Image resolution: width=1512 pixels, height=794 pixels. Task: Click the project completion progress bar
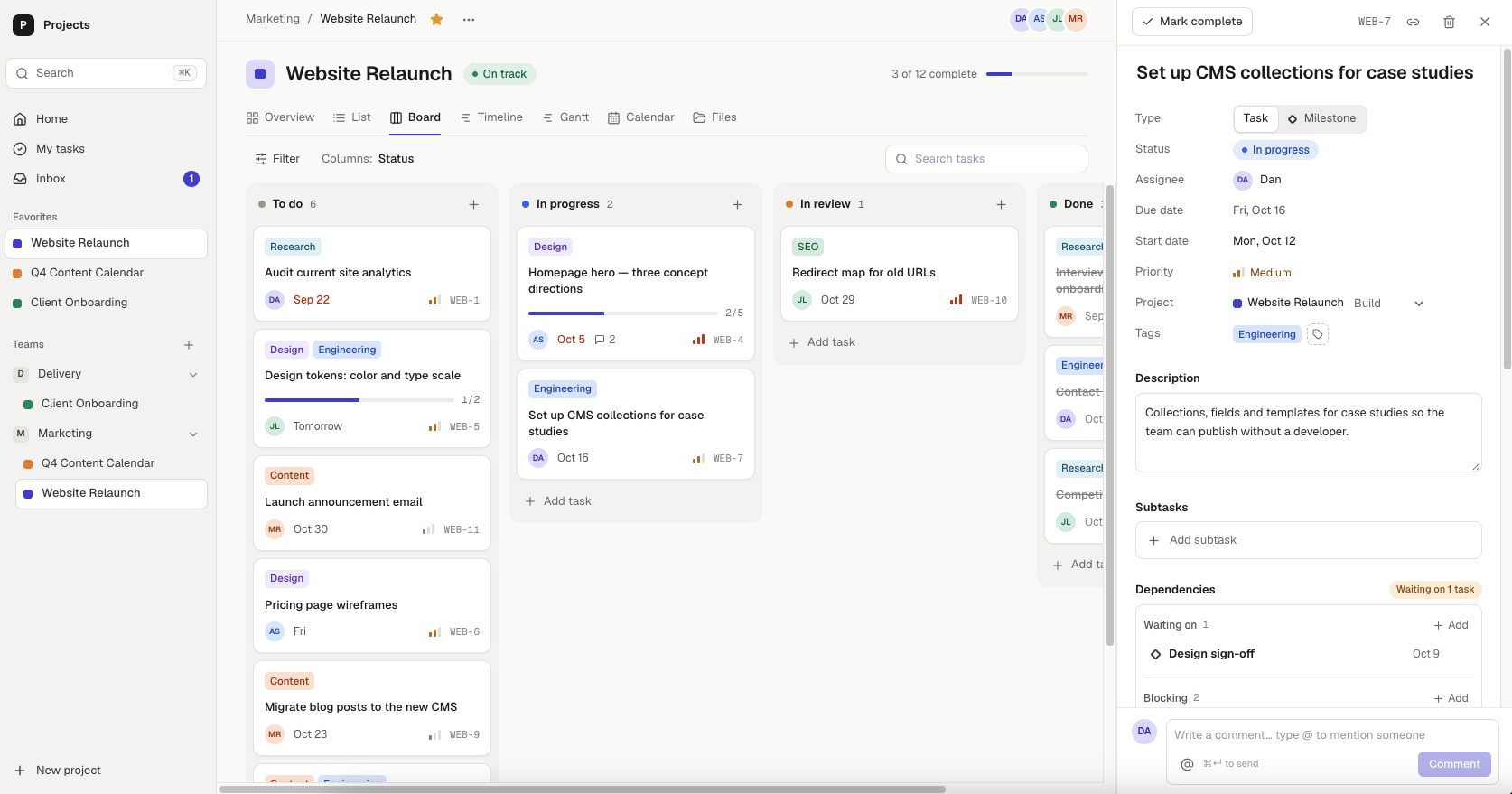1037,74
